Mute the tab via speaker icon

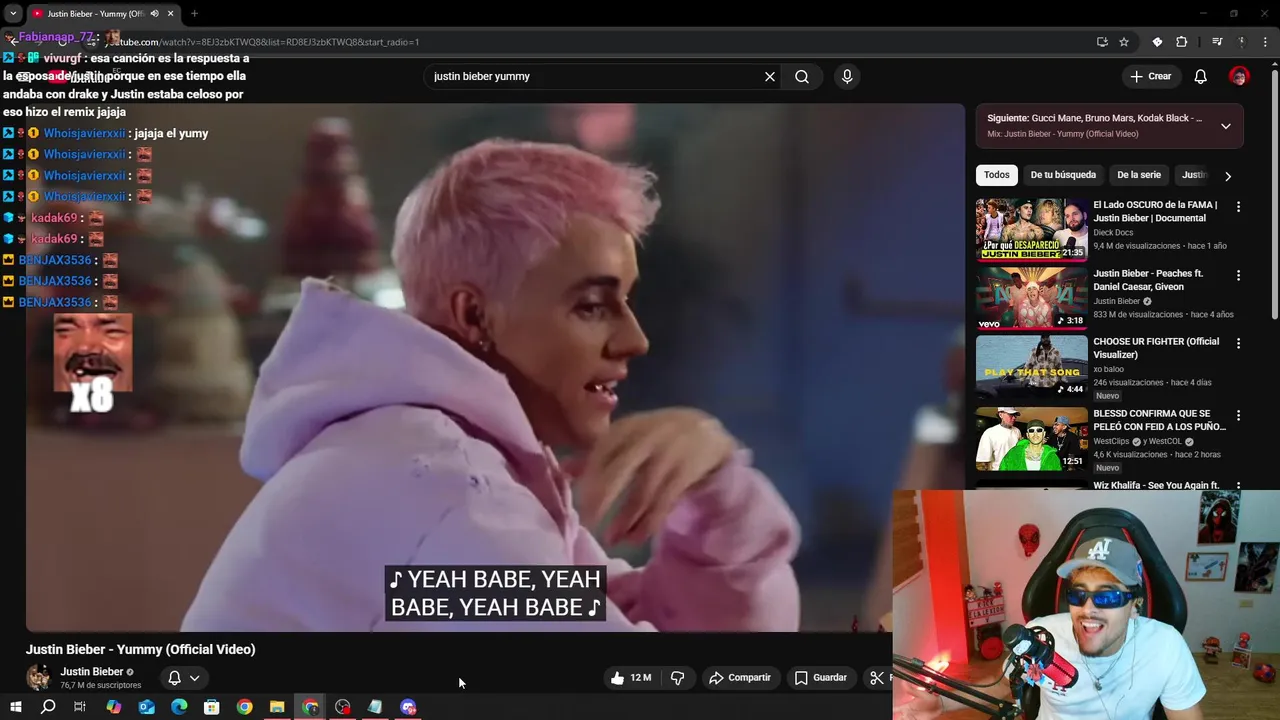(154, 14)
